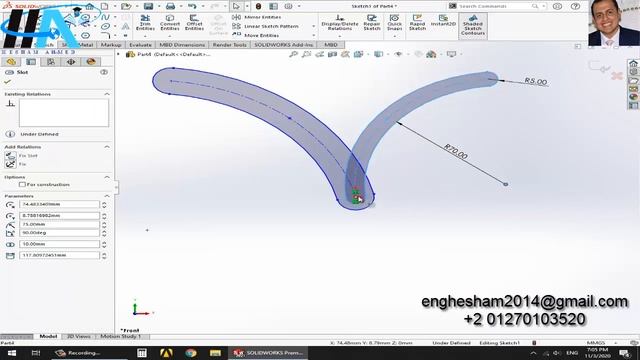Click Mirror Entities
The width and height of the screenshot is (640, 360).
click(257, 17)
